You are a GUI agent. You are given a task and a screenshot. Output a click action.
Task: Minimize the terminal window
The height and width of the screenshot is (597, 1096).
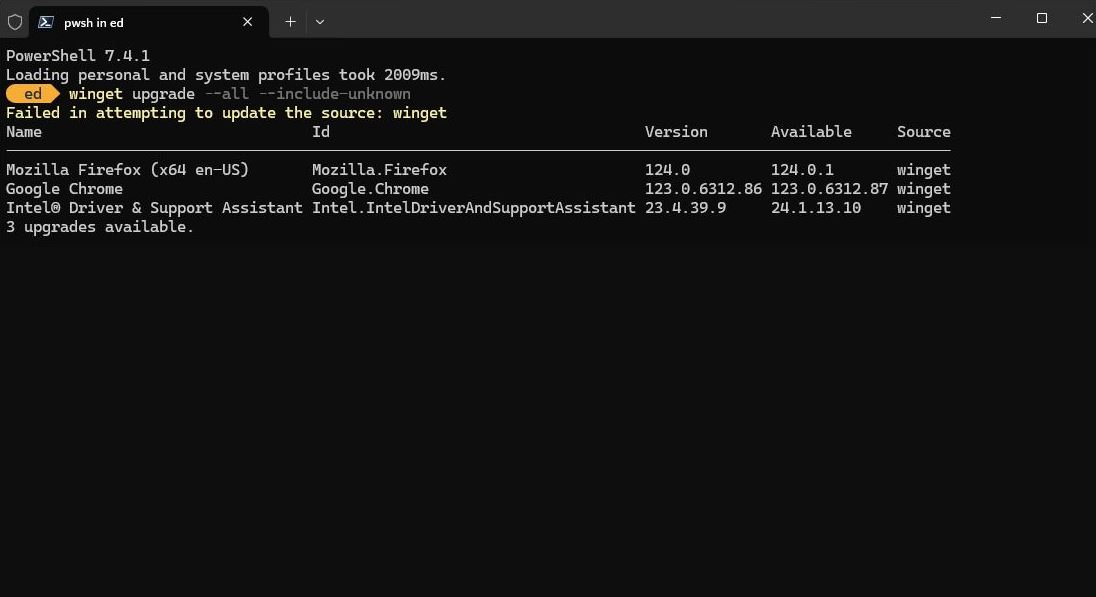pos(995,18)
